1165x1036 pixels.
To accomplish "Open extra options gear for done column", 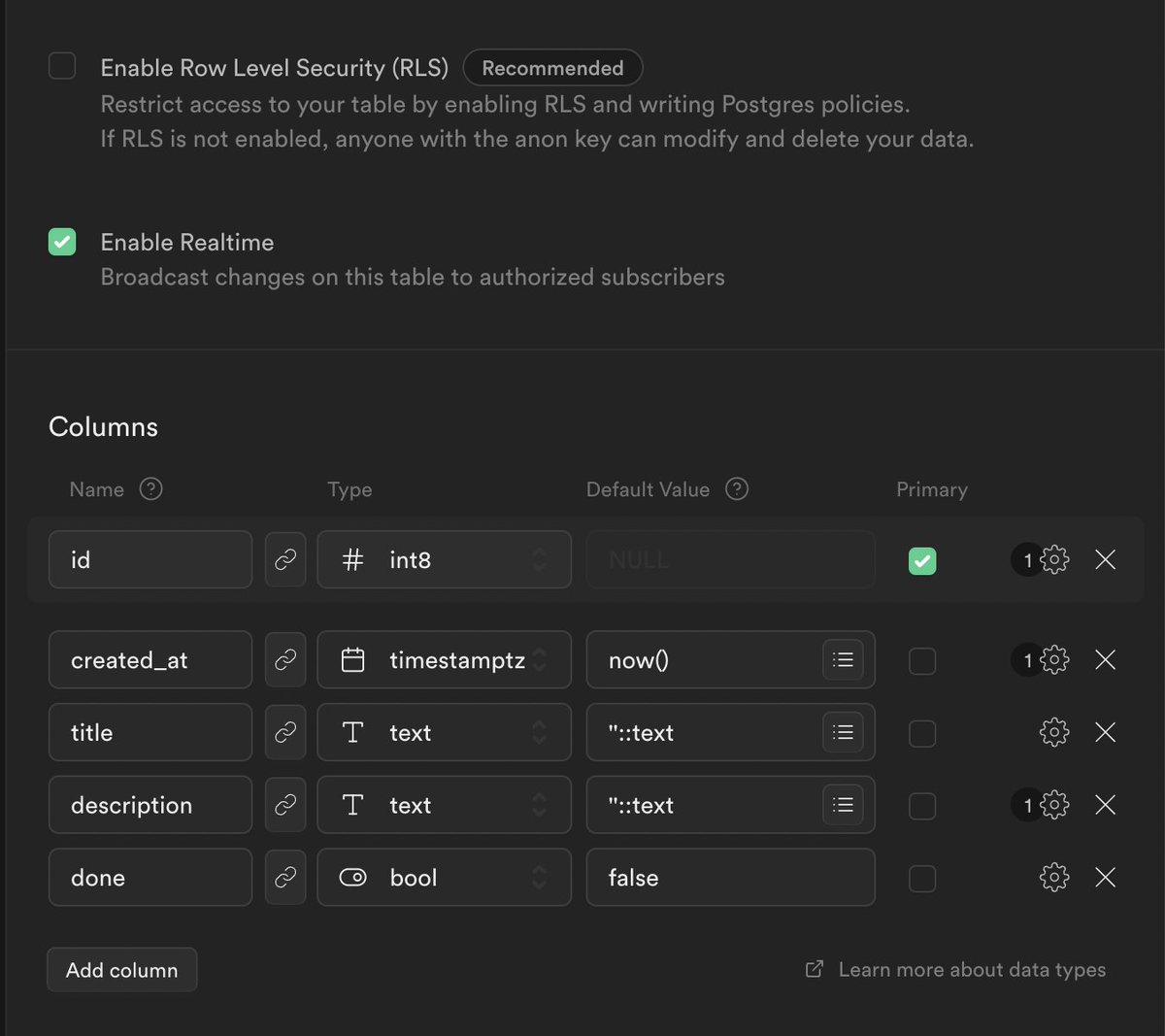I will click(x=1053, y=878).
